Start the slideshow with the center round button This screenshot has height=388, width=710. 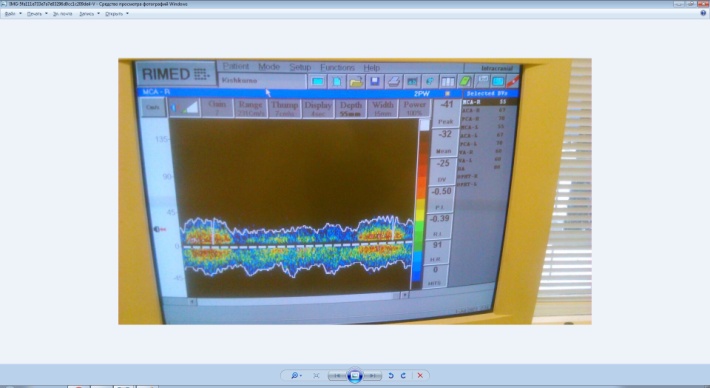[x=355, y=375]
